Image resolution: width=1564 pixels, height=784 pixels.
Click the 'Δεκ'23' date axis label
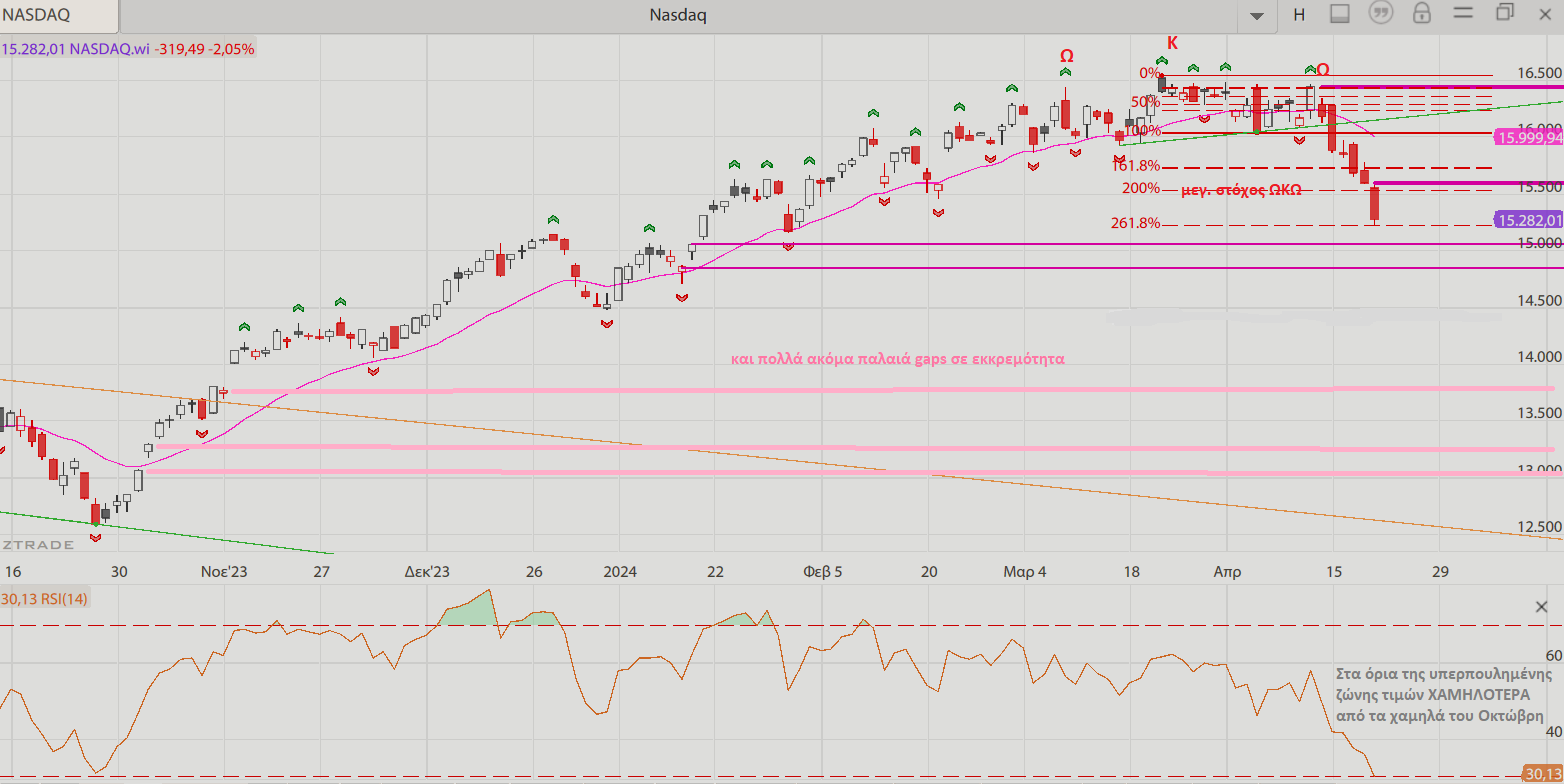(x=427, y=572)
